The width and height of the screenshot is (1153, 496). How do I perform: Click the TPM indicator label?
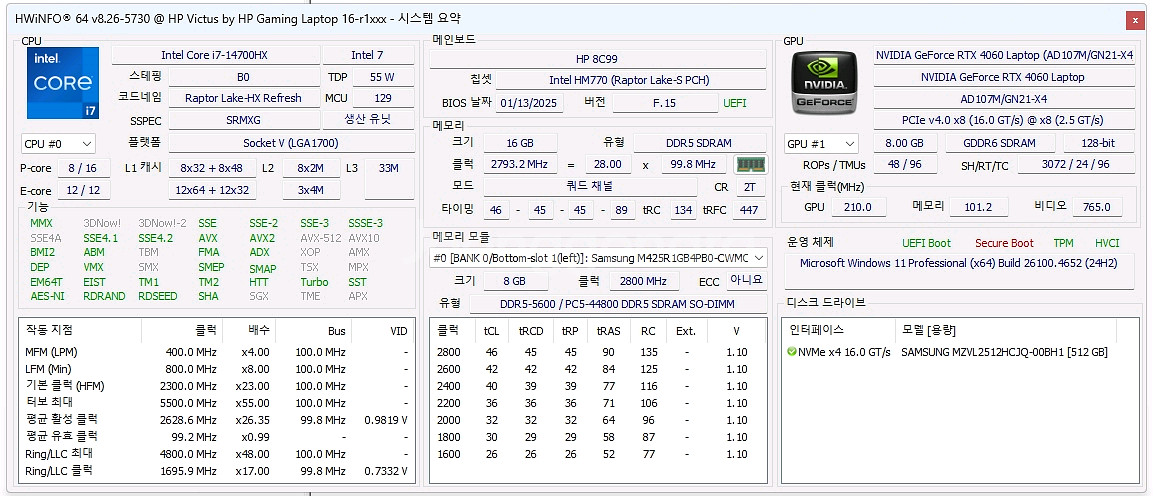(x=1063, y=243)
